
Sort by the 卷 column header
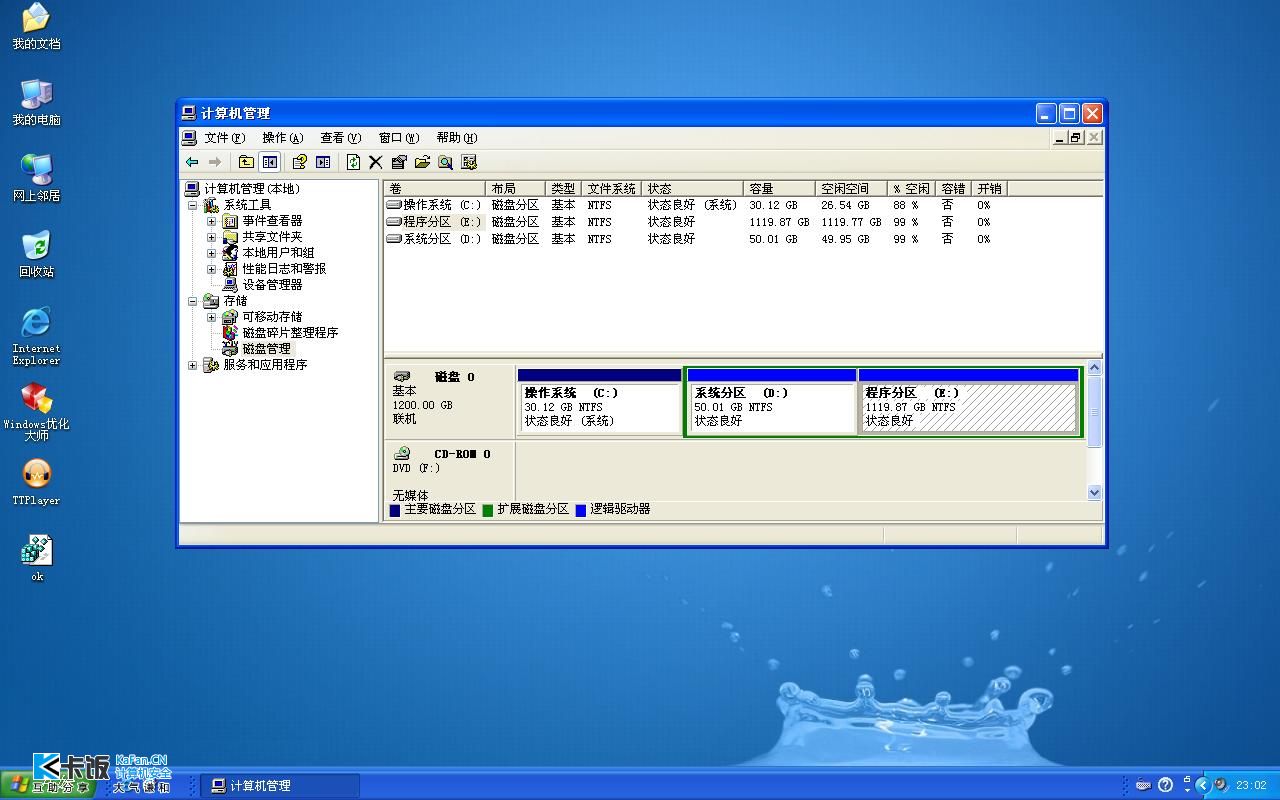pyautogui.click(x=435, y=188)
